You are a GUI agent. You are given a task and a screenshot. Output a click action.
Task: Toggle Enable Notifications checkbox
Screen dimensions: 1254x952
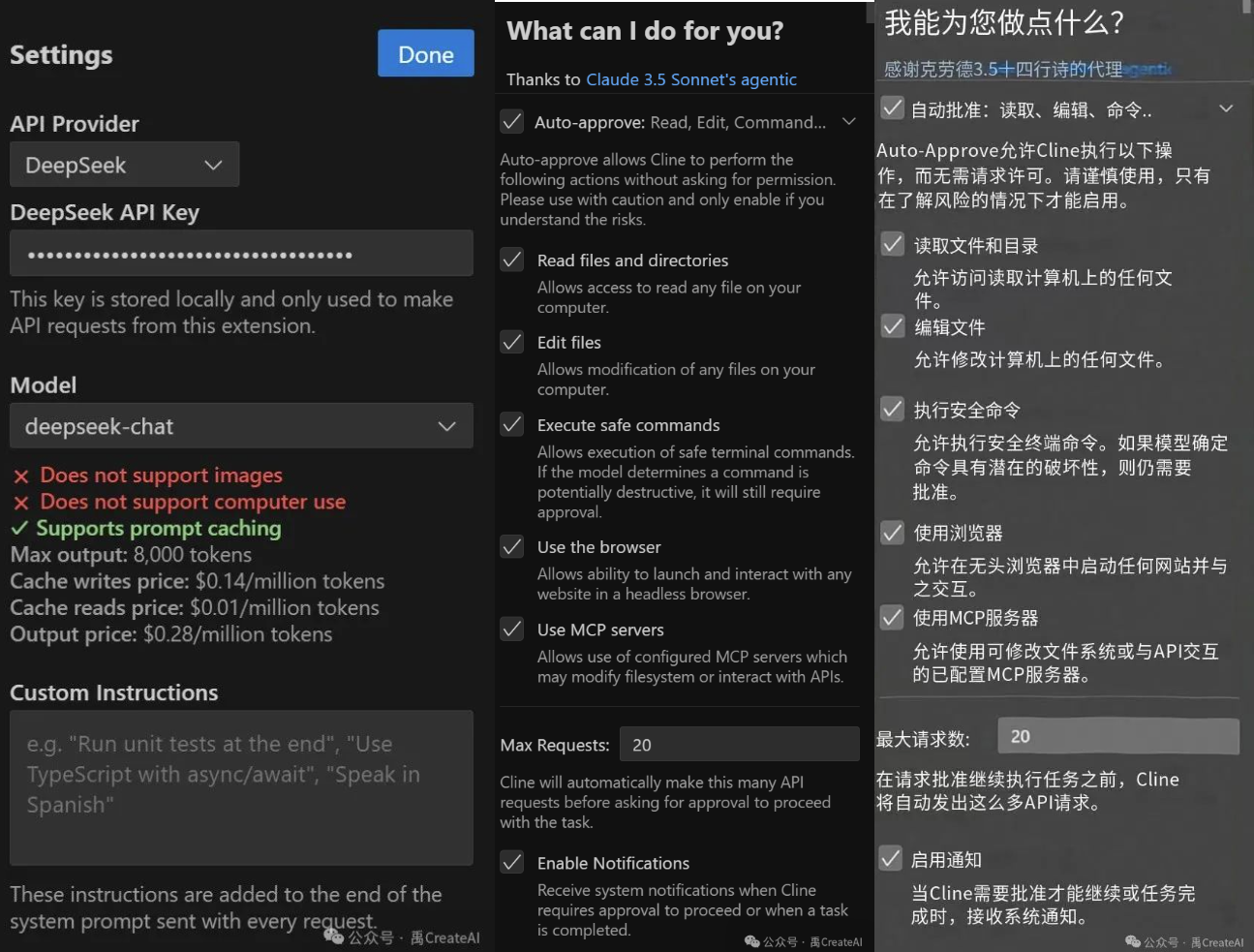click(512, 862)
